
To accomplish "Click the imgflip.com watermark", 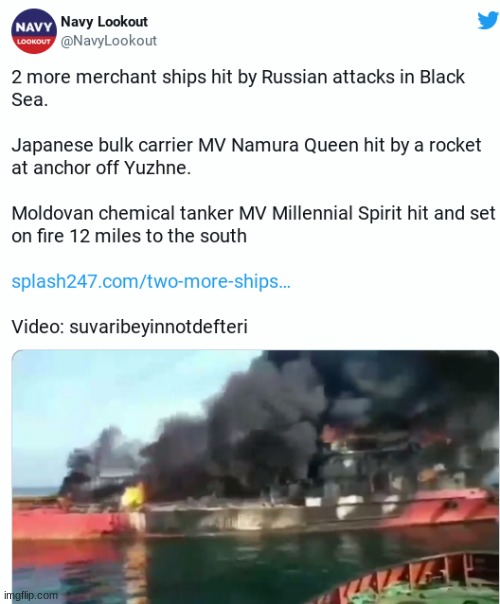I will click(x=31, y=595).
